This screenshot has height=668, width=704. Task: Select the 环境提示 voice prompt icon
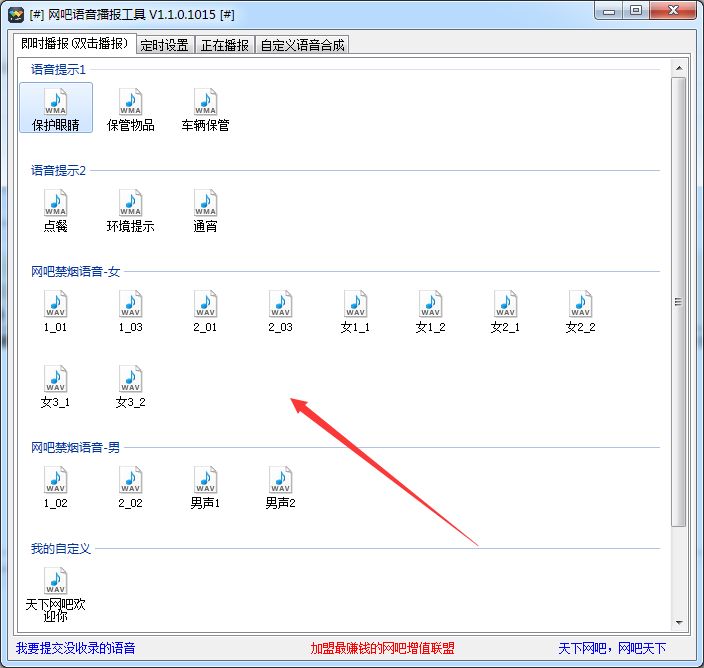(131, 210)
